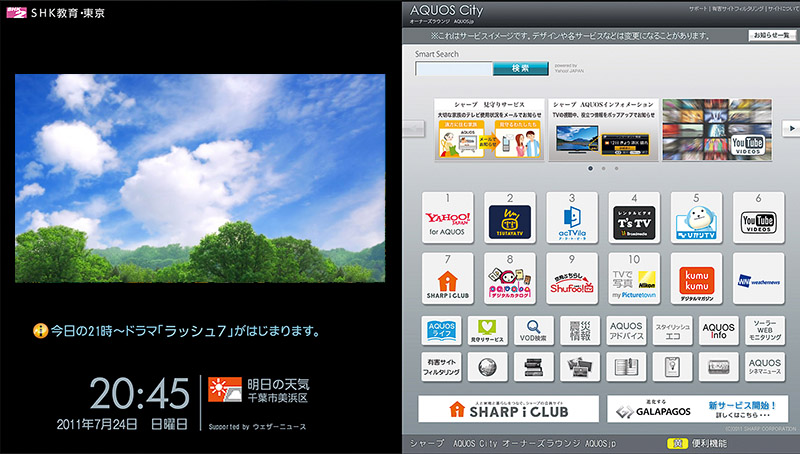Image resolution: width=800 pixels, height=454 pixels.
Task: Select the T's TV rental video tile
Action: coord(634,218)
